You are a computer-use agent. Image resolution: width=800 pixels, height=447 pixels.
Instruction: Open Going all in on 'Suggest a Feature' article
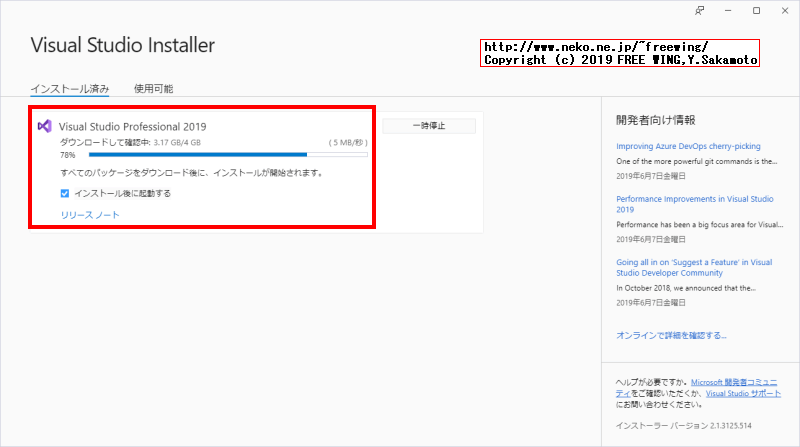click(x=694, y=267)
